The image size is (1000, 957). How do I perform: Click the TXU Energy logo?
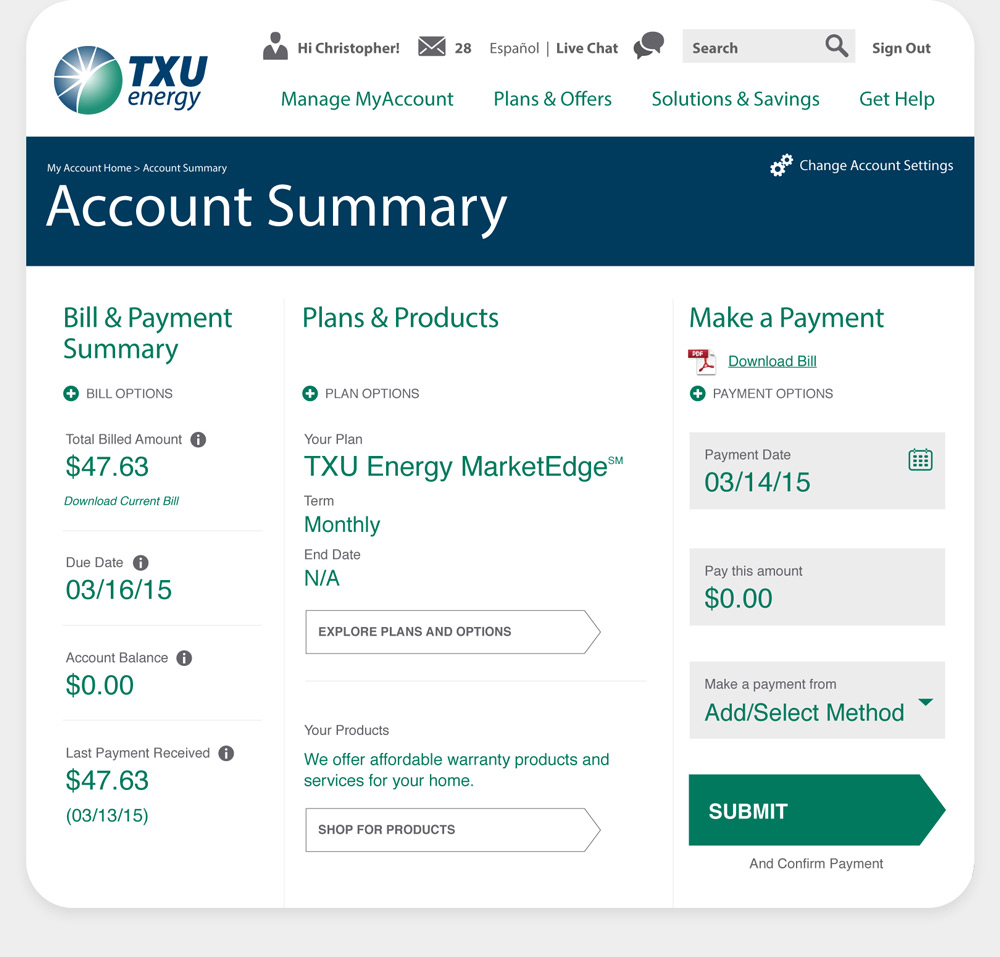pos(128,77)
